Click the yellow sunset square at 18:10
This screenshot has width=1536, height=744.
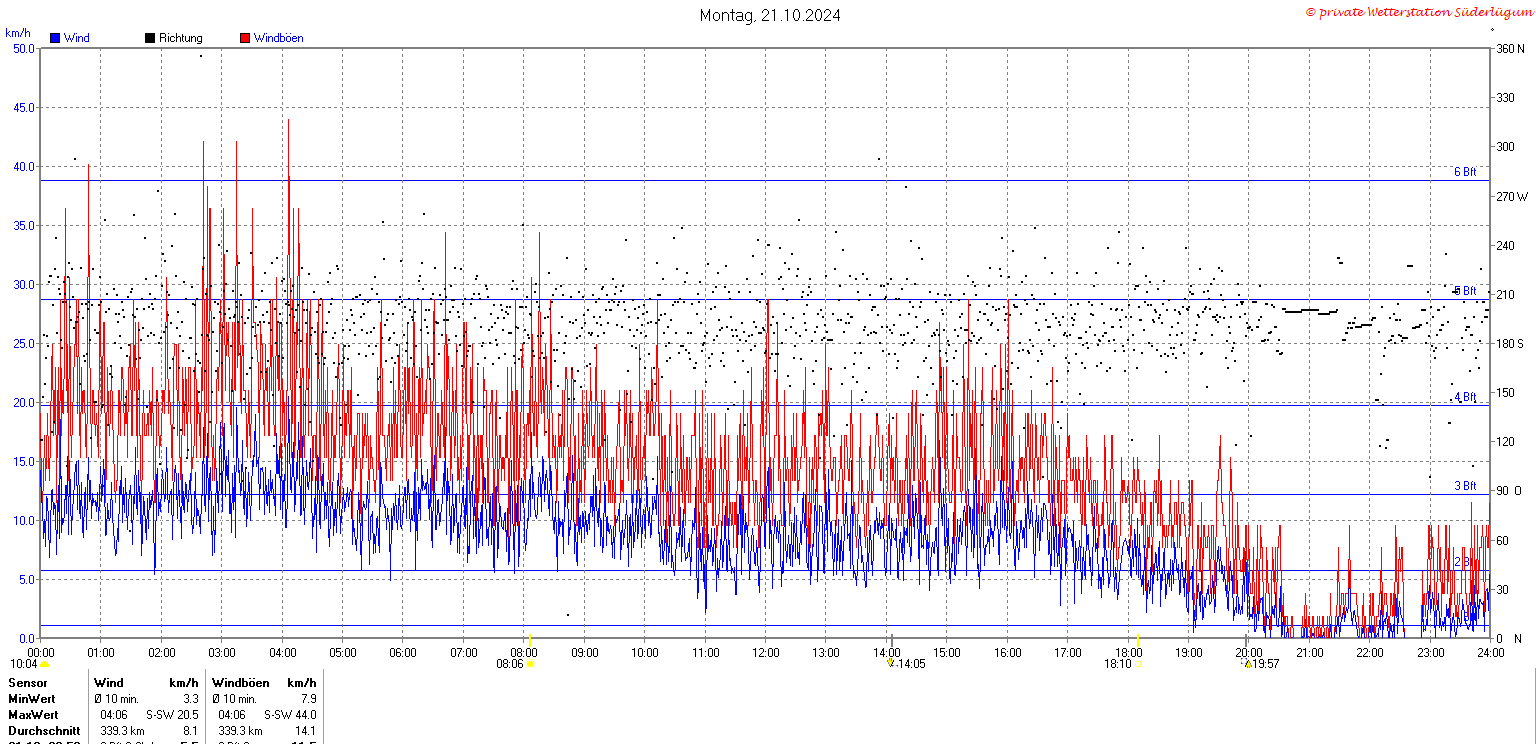click(x=1138, y=663)
